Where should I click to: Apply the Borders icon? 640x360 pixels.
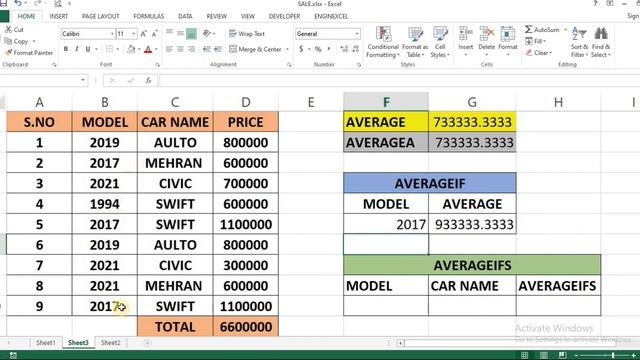coord(109,49)
